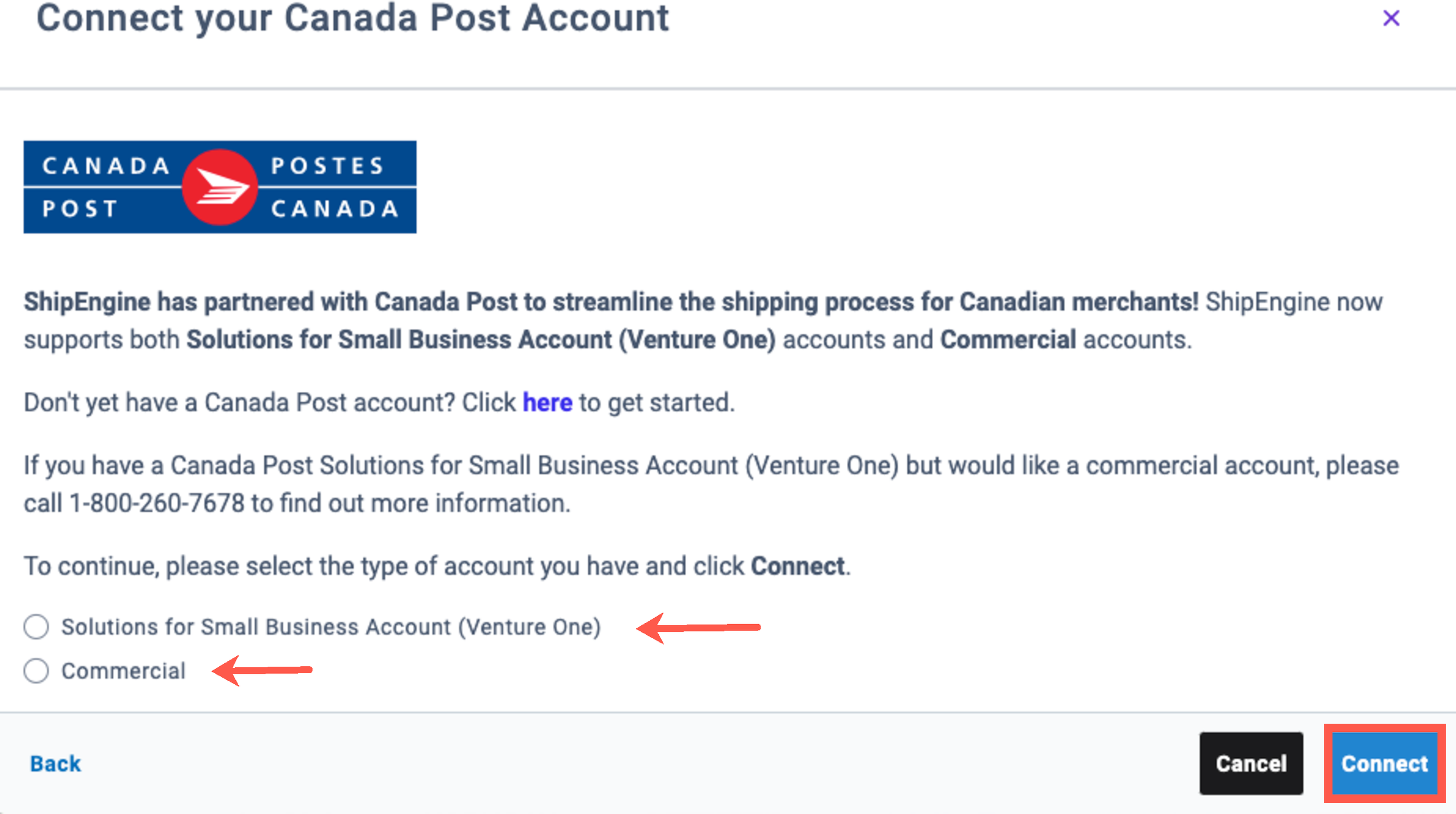Click the red arrow beside Commercial
This screenshot has width=1456, height=814.
point(262,671)
